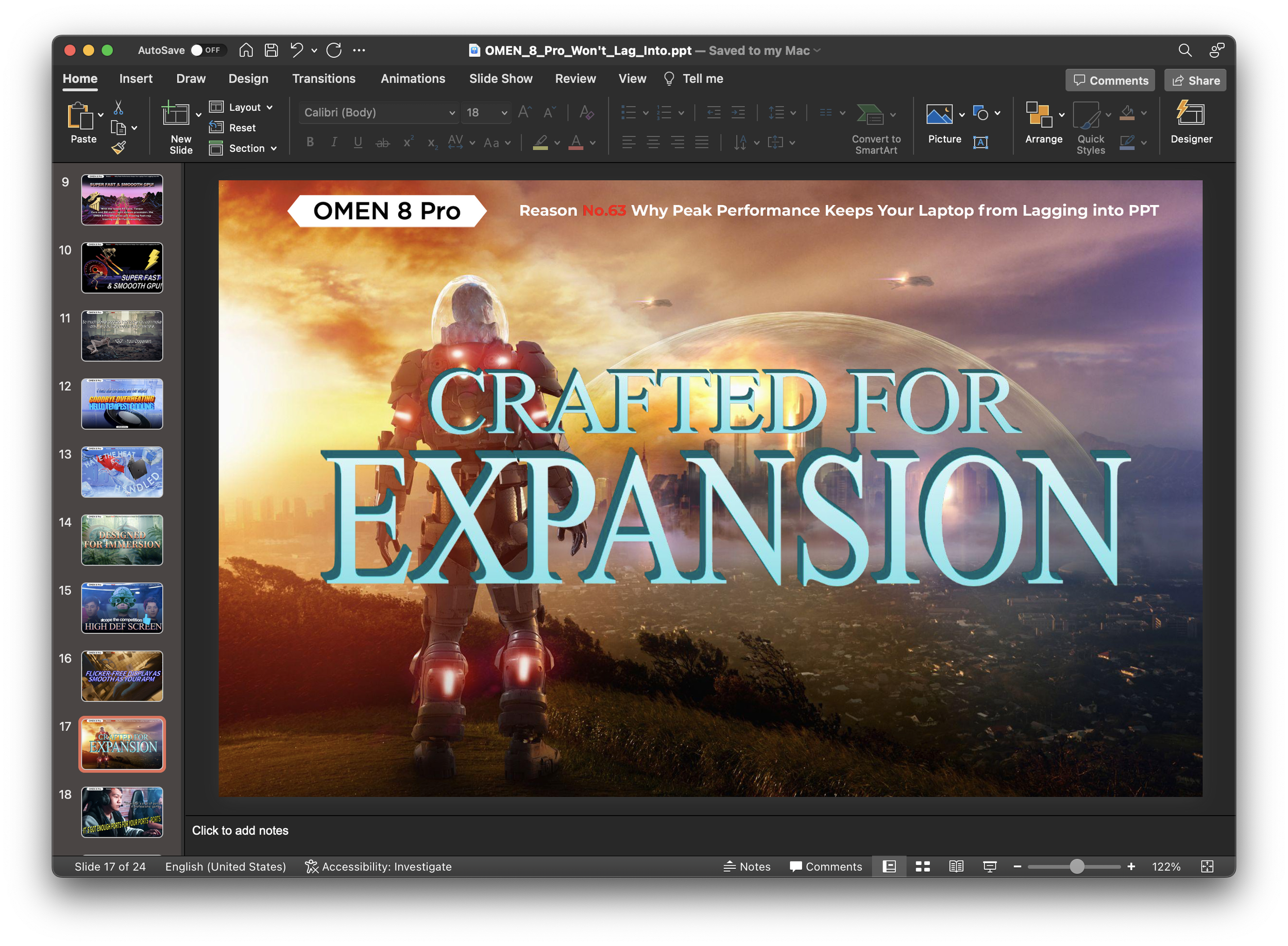Switch to the Animations tab
This screenshot has height=946, width=1288.
(x=413, y=78)
